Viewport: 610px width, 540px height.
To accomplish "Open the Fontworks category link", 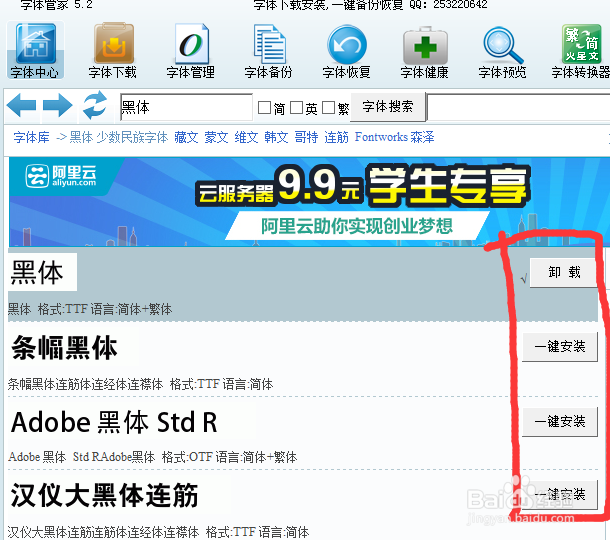I will [381, 137].
